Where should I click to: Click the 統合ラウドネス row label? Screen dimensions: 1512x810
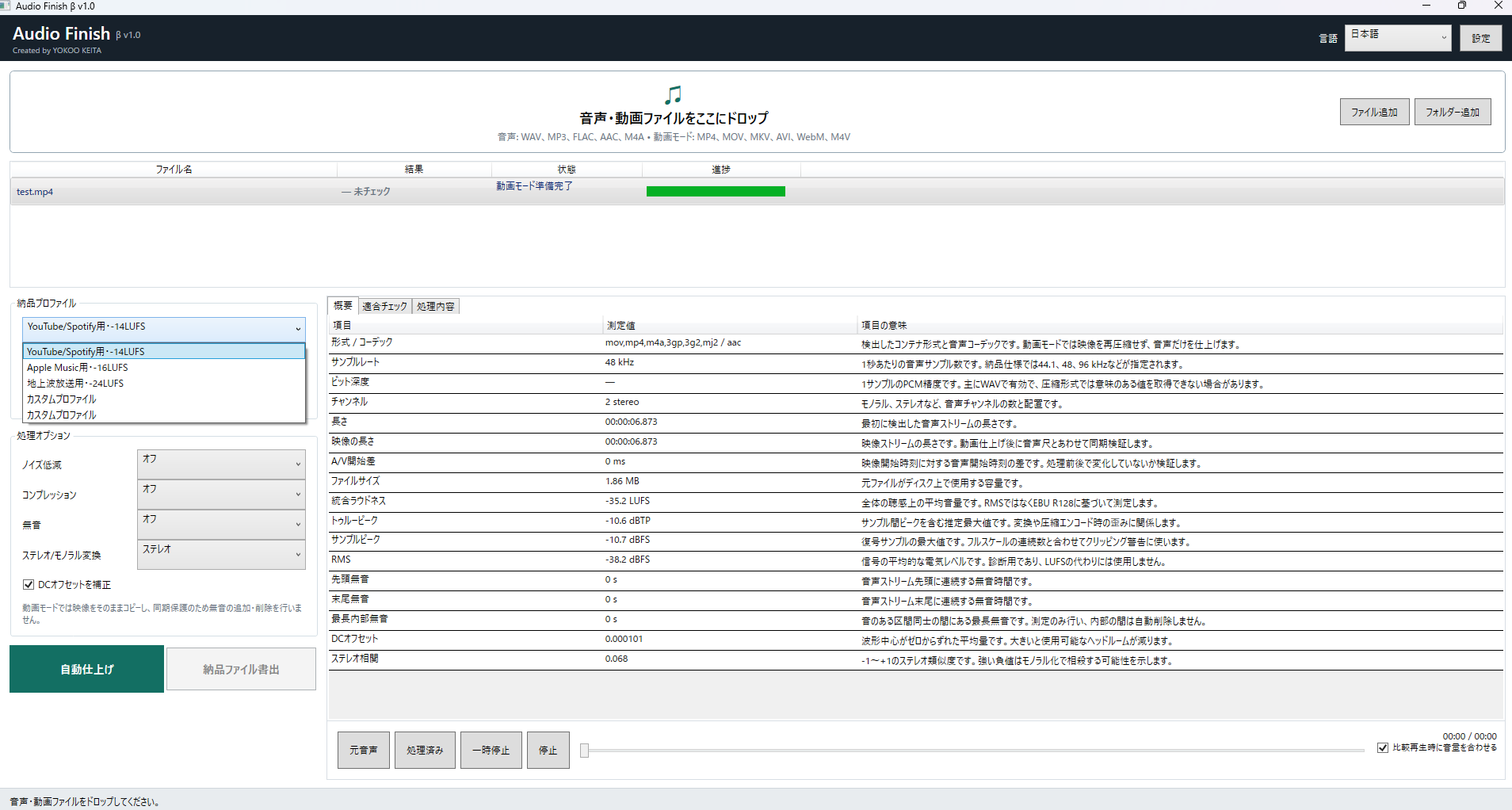(358, 501)
